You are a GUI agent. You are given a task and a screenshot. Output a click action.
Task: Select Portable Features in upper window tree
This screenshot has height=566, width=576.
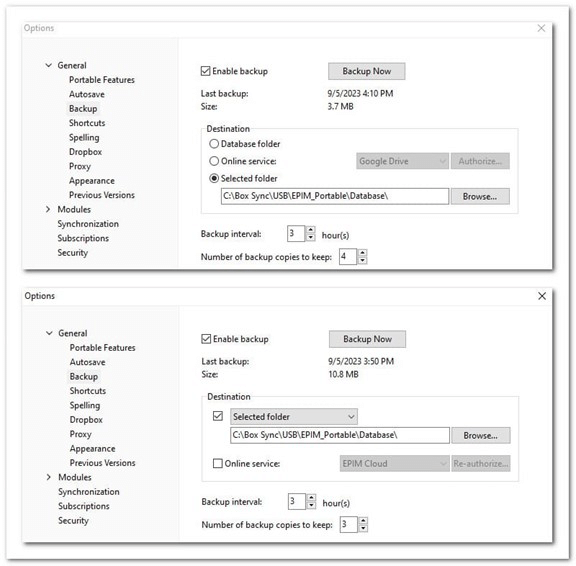click(102, 80)
